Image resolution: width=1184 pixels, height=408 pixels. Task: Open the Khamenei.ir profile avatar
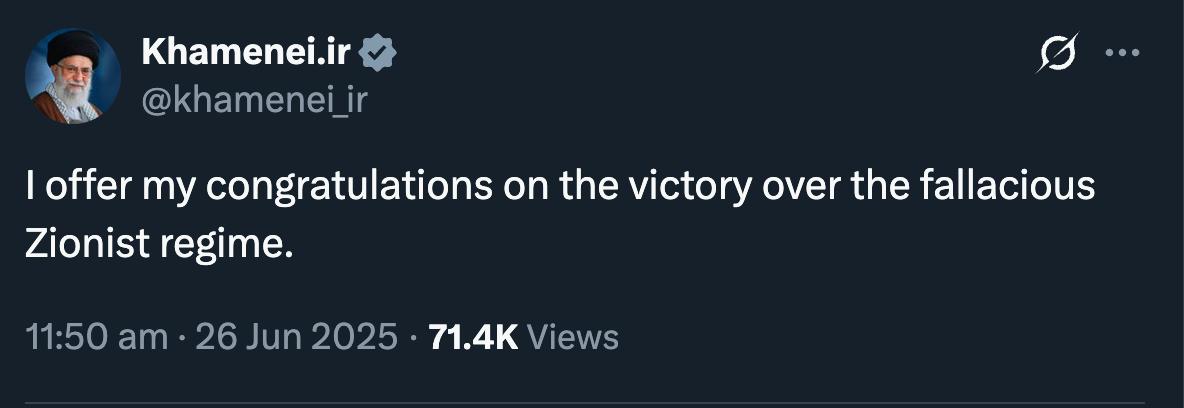click(x=74, y=77)
